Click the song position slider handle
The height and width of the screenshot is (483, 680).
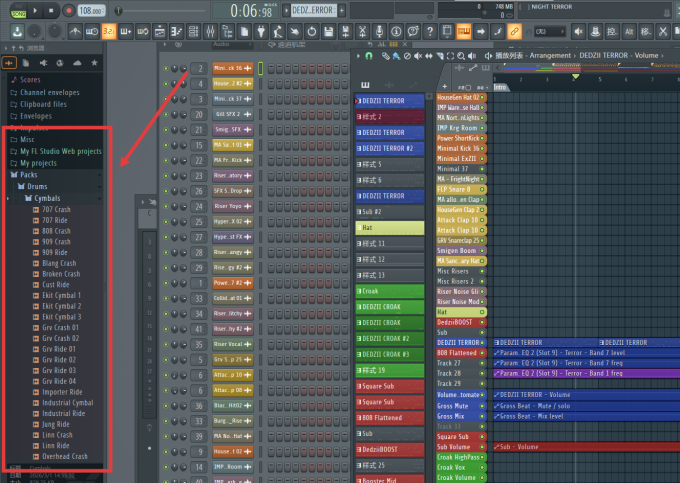tap(118, 10)
